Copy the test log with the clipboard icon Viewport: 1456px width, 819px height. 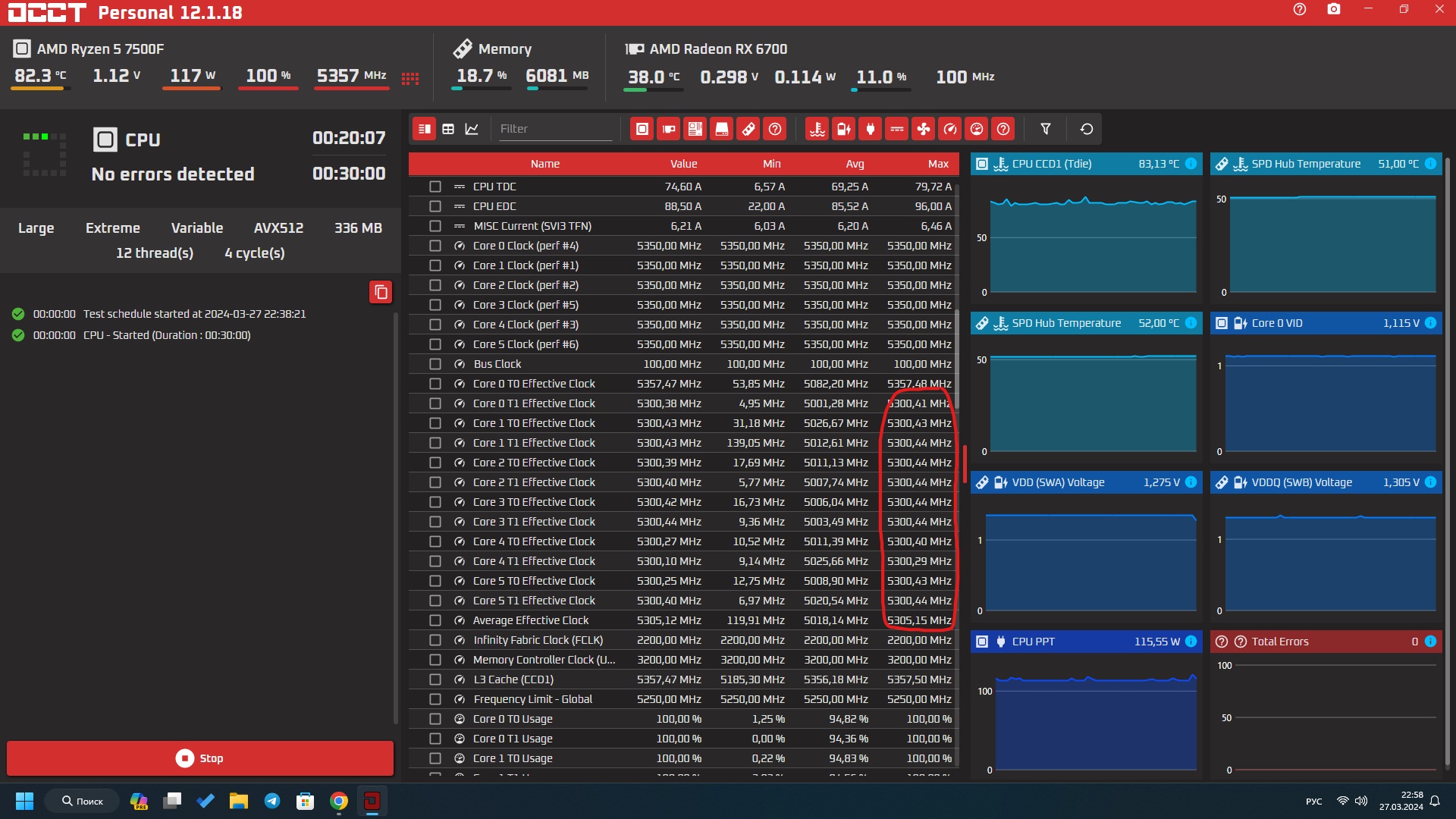[381, 292]
